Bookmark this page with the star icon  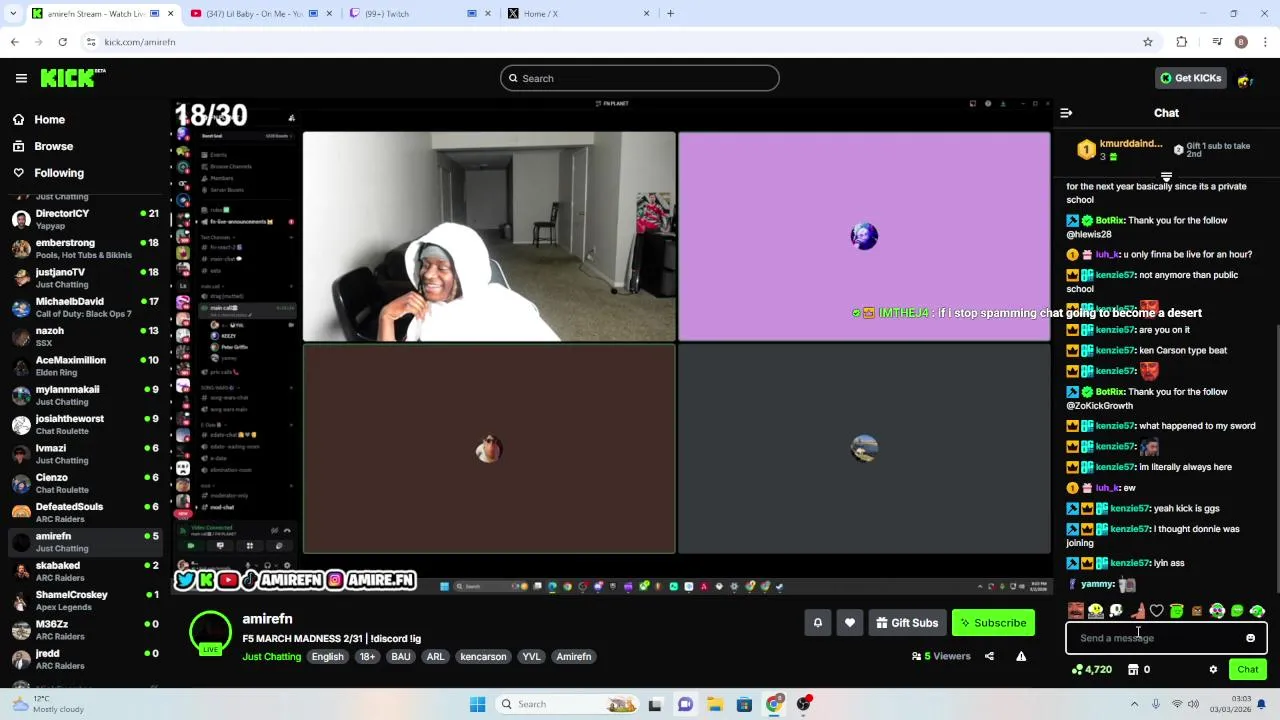pos(1148,42)
